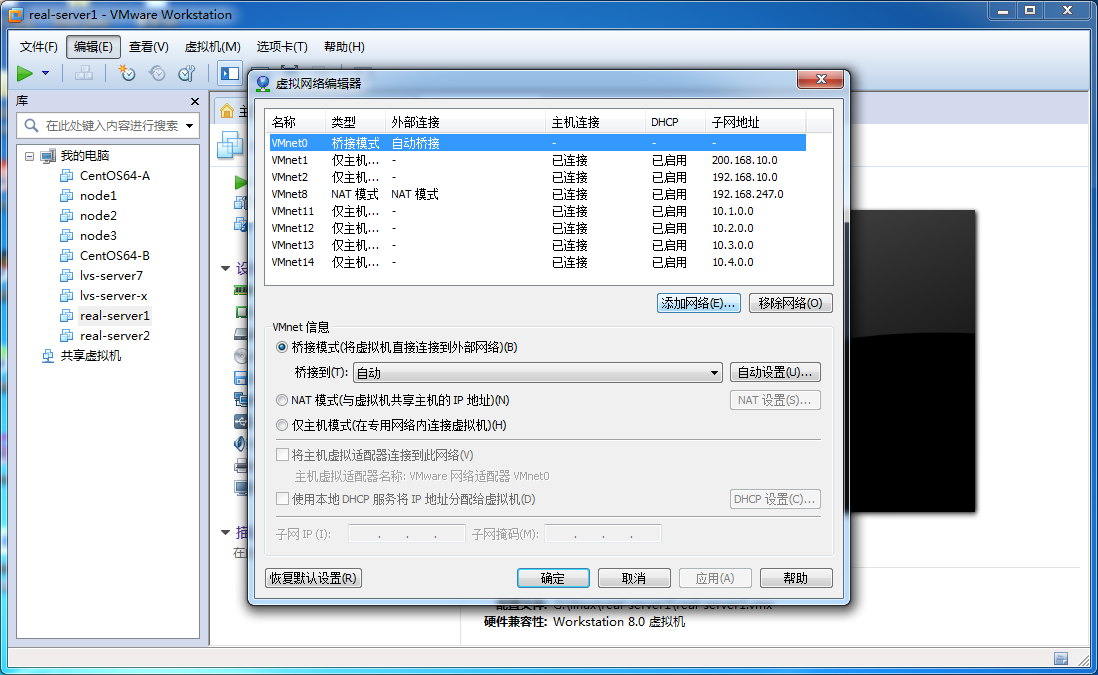Click the revert to snapshot toolbar icon
Viewport: 1098px width, 675px height.
point(157,73)
